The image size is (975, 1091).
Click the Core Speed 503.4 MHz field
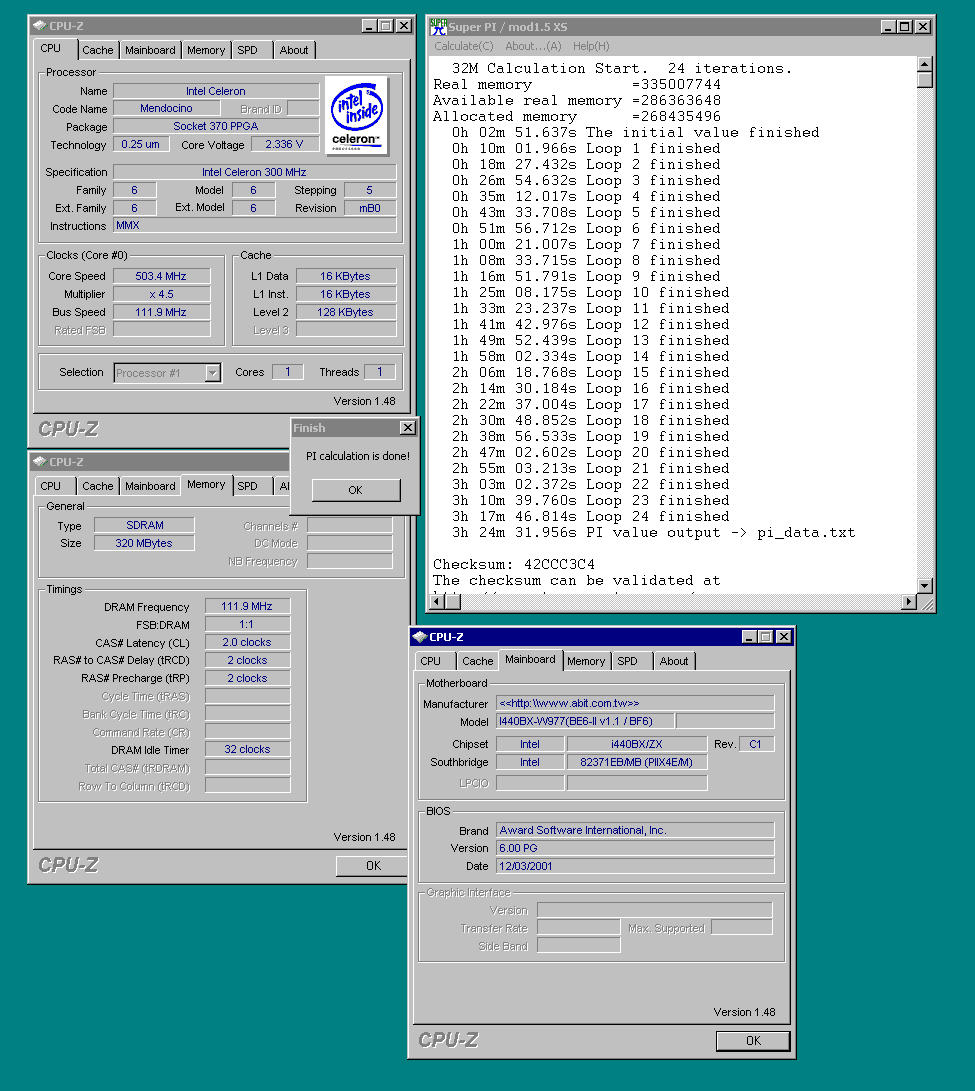click(161, 276)
